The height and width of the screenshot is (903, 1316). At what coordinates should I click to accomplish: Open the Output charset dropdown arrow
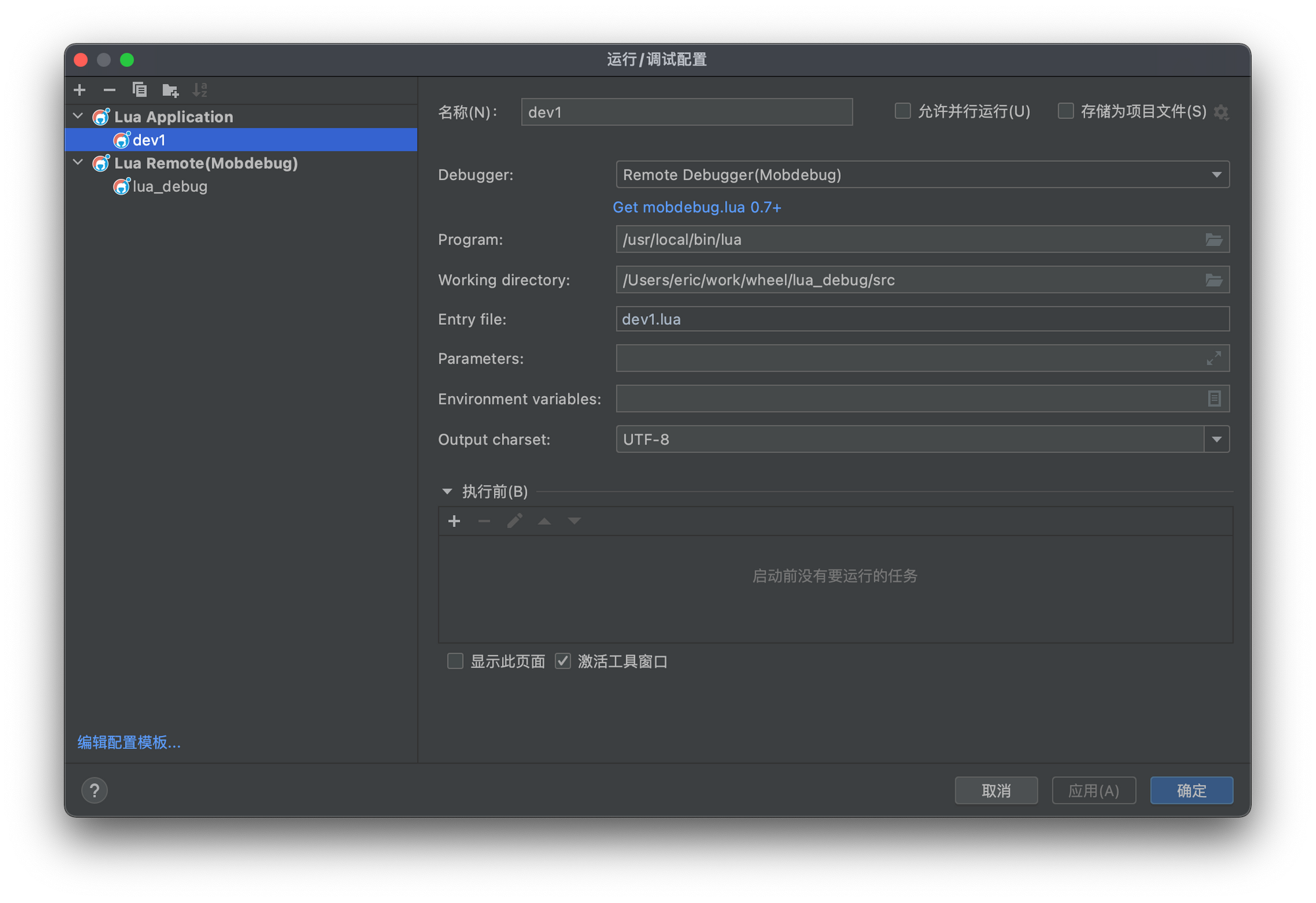[x=1217, y=439]
